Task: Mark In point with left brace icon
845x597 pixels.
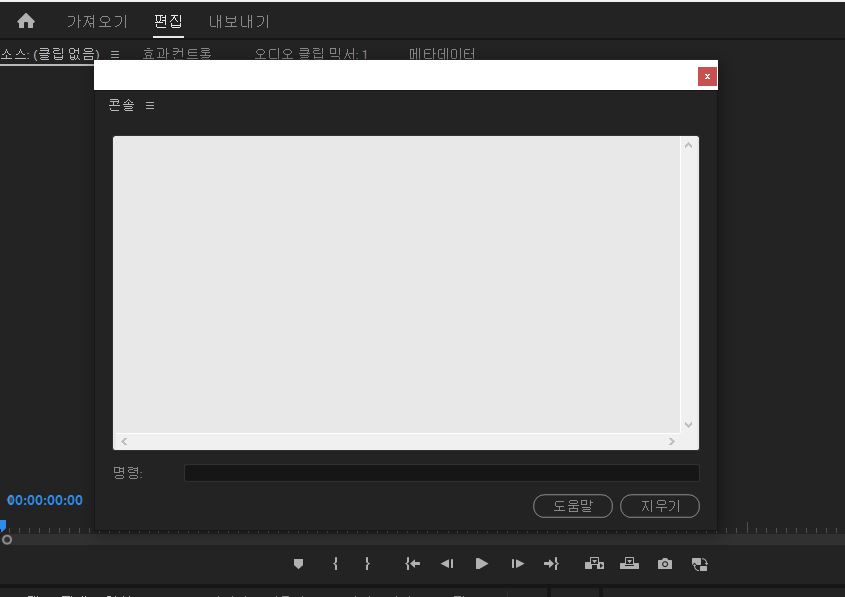Action: [x=335, y=564]
